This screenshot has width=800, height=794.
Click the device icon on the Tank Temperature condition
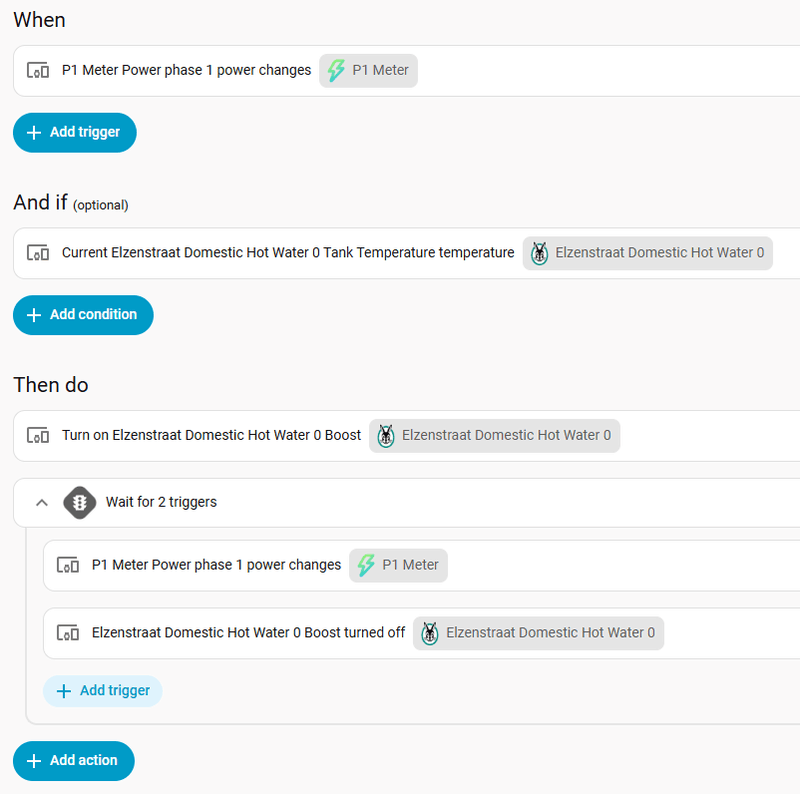[x=38, y=253]
